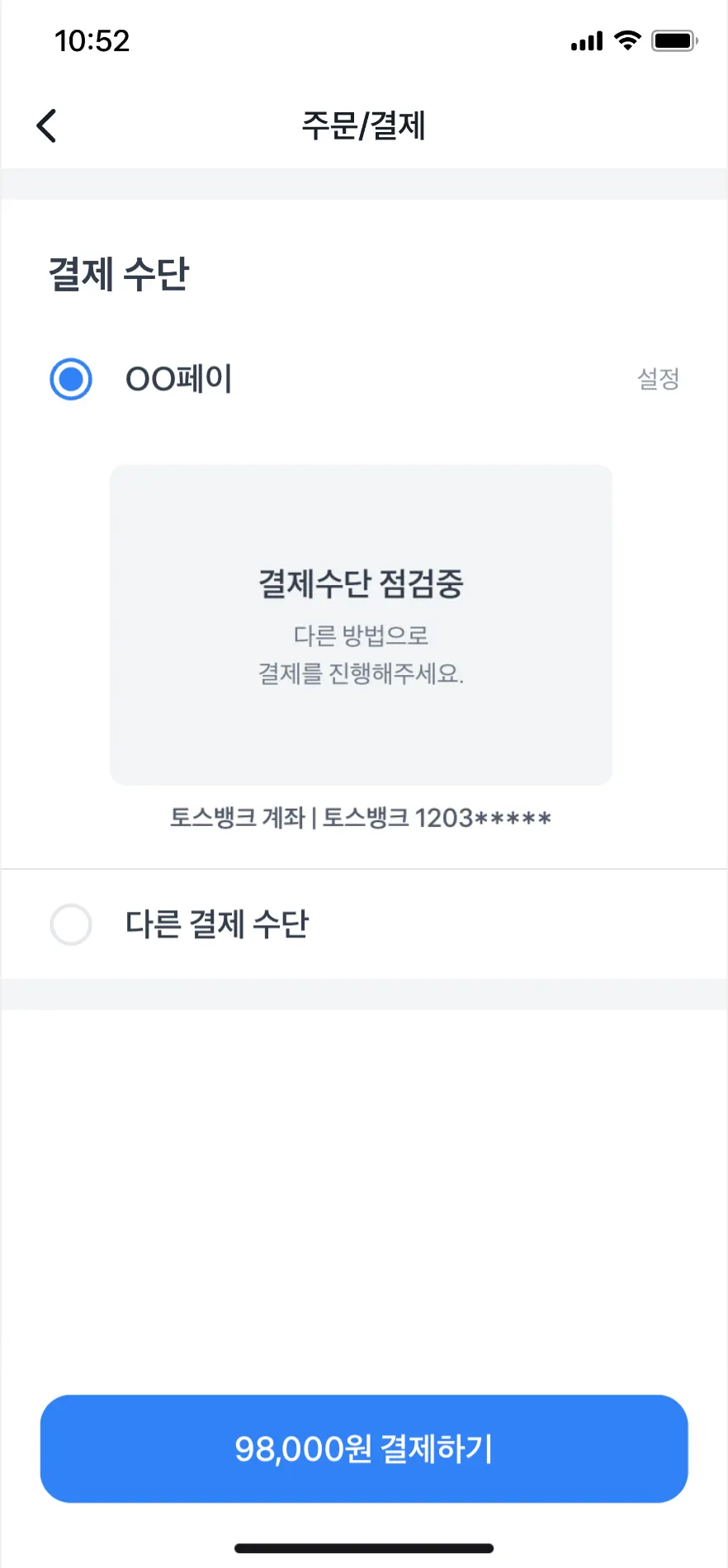Tap the OO페이 payment label
The image size is (728, 1568).
pos(178,379)
